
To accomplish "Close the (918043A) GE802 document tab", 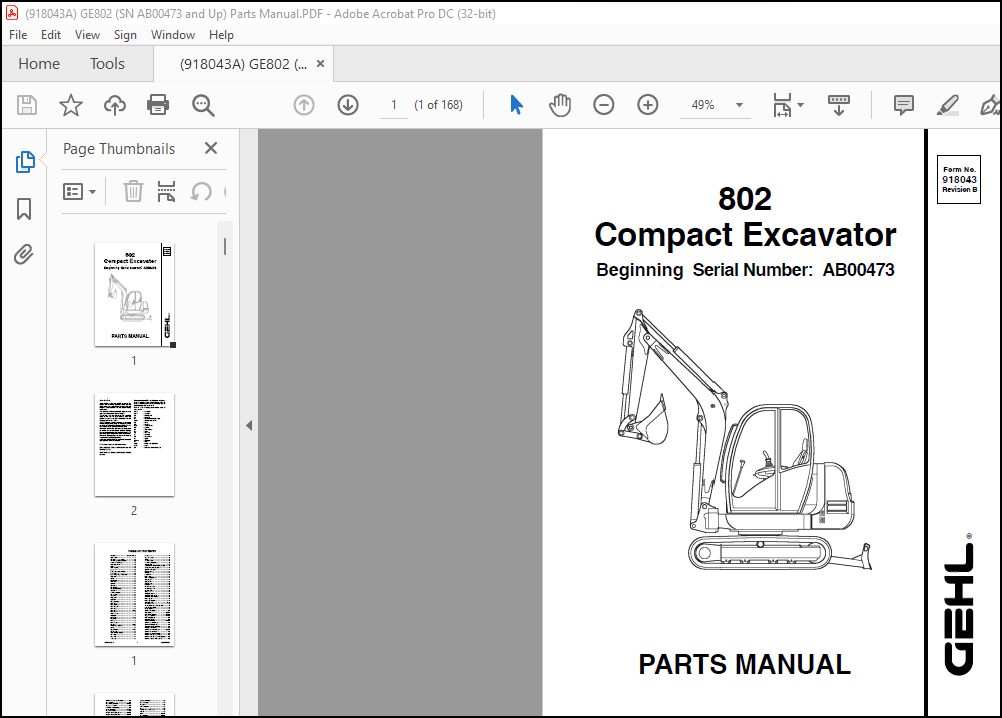I will 321,64.
